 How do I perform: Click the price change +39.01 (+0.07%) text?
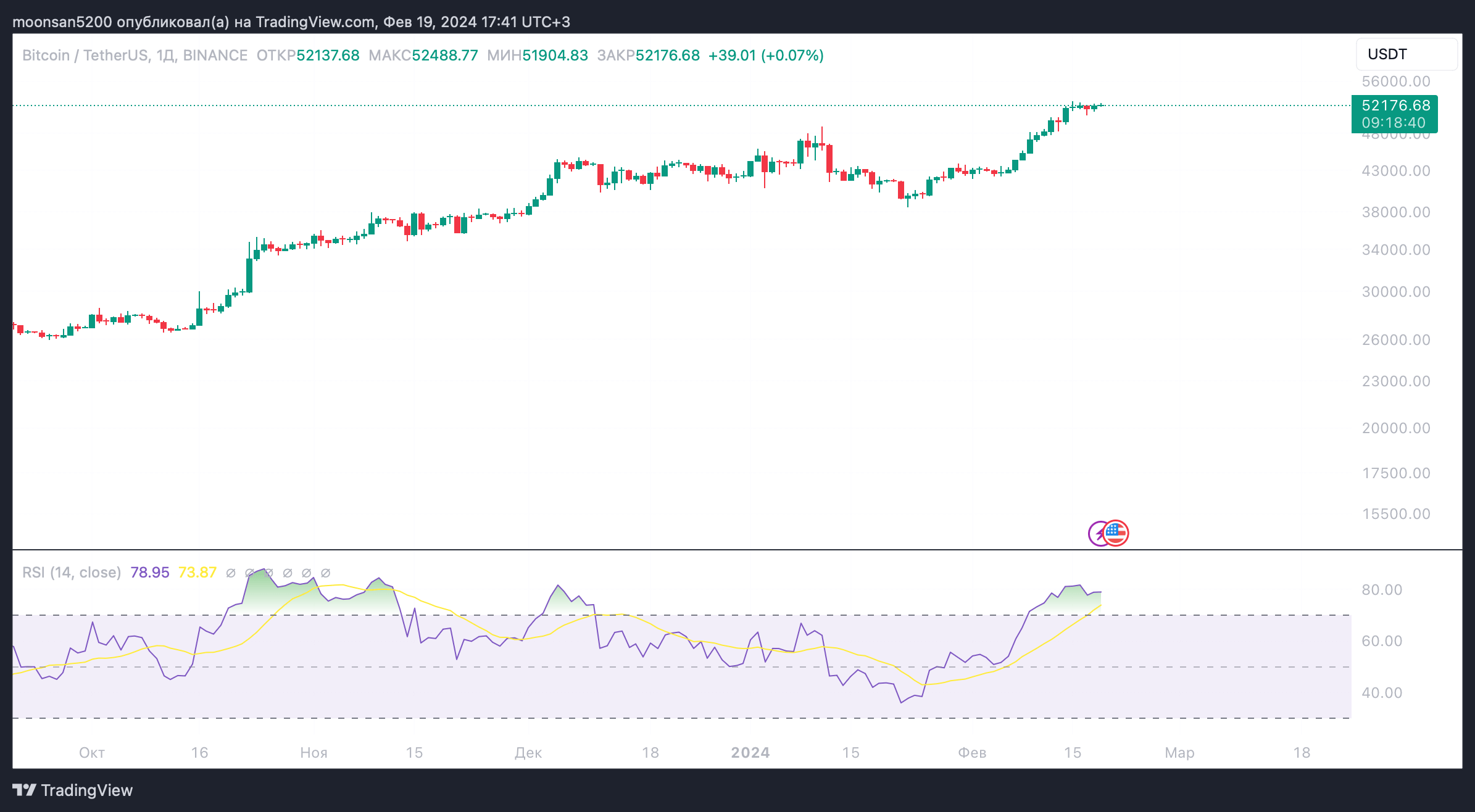766,56
